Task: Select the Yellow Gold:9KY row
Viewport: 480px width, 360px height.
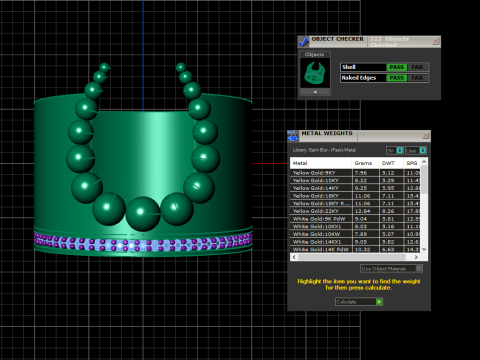Action: [355, 173]
